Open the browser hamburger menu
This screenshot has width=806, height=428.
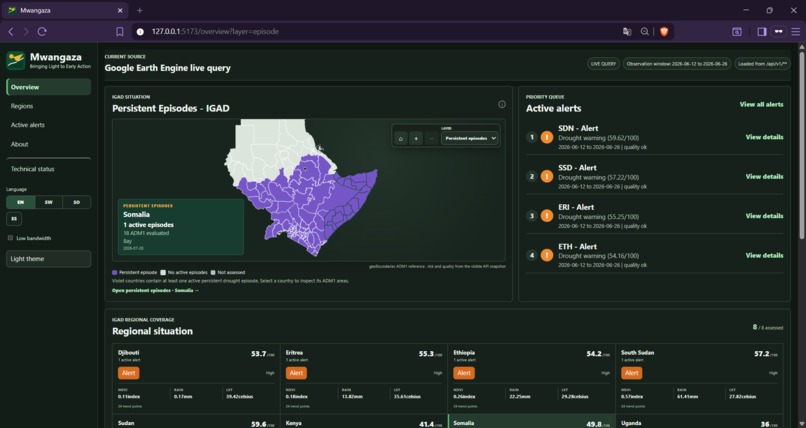click(795, 32)
